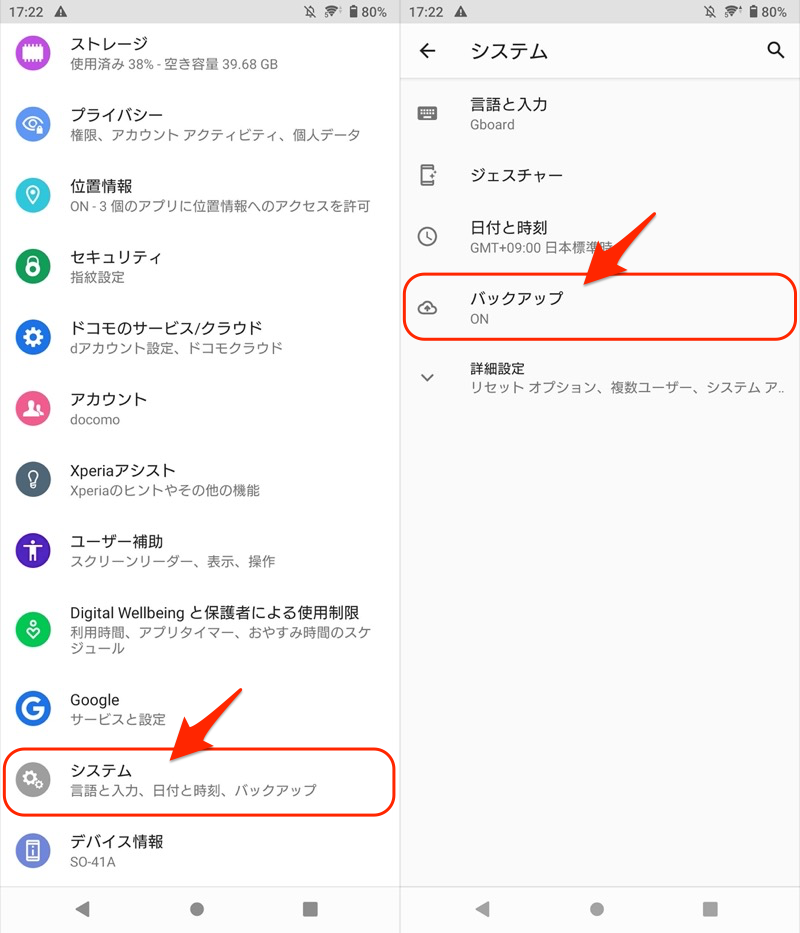Expand 詳細設定 advanced settings row
The height and width of the screenshot is (933, 800).
click(600, 377)
